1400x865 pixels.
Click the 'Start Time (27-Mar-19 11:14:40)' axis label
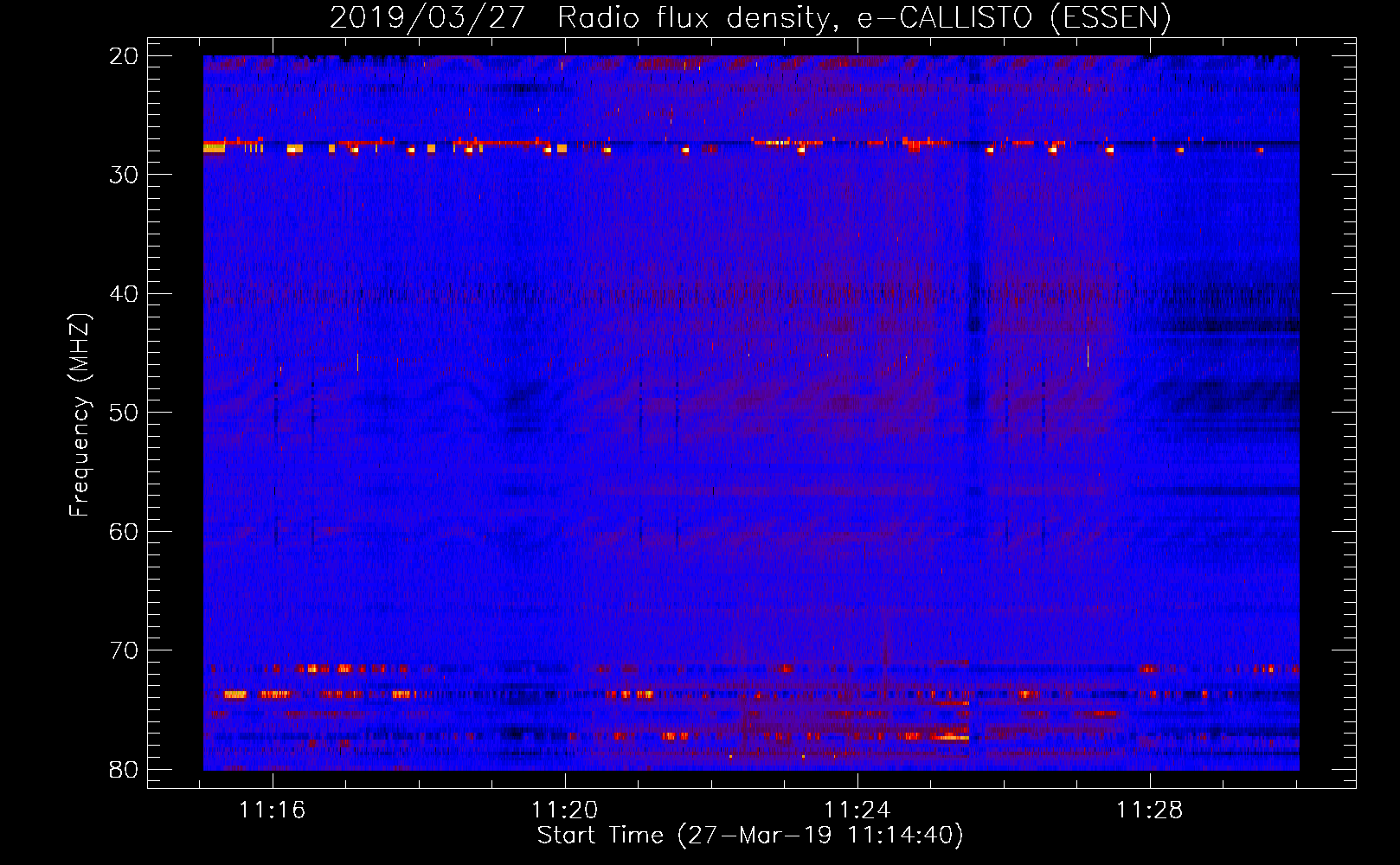coord(750,836)
